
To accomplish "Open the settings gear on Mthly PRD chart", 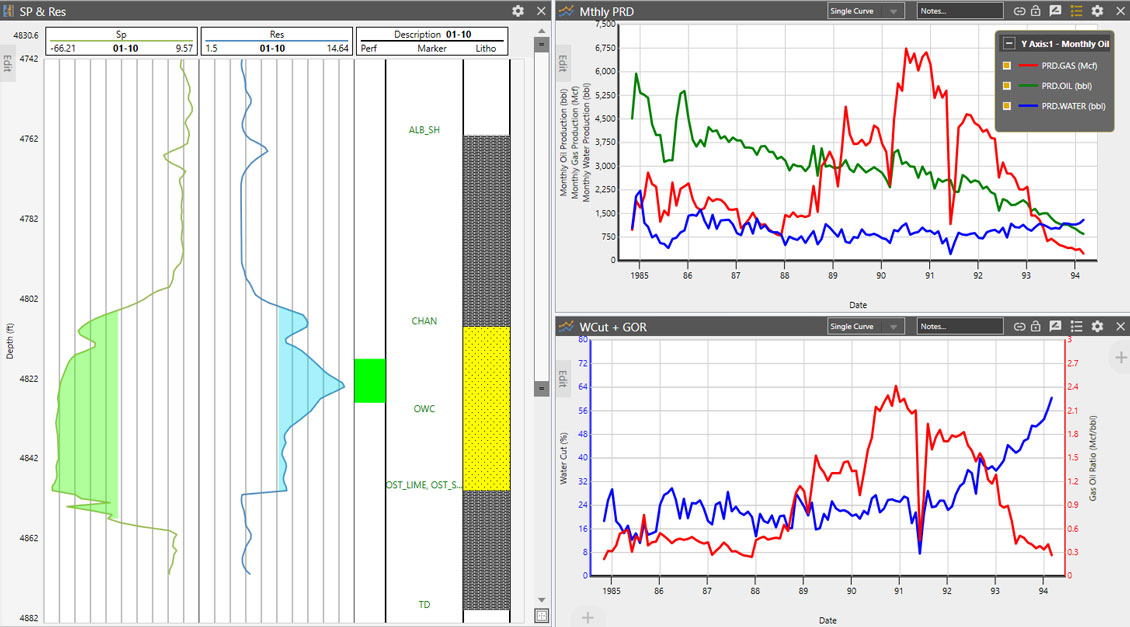I will [1096, 11].
